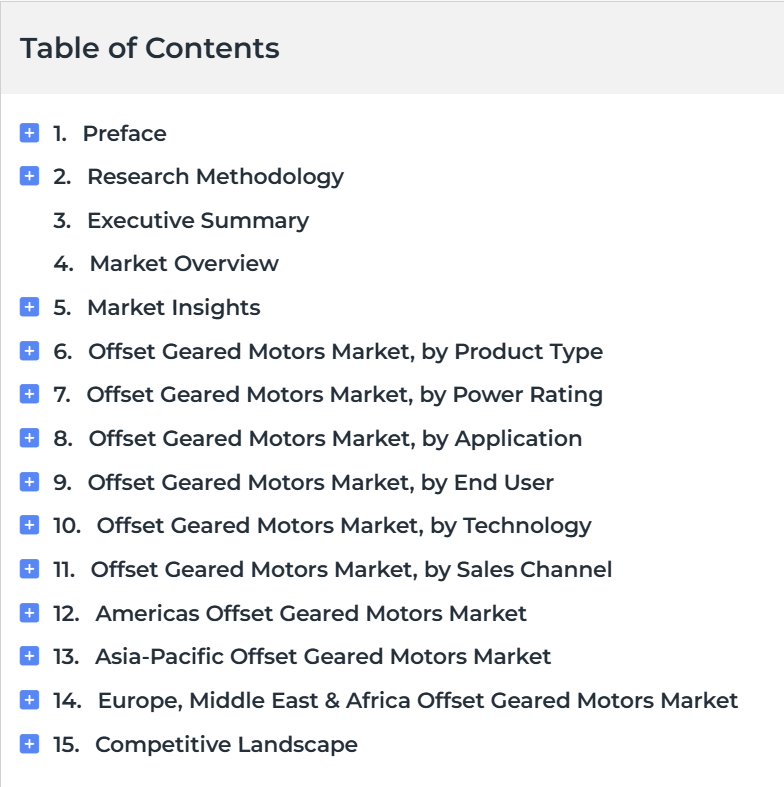
Task: Expand Competitive Landscape plus icon
Action: tap(29, 744)
